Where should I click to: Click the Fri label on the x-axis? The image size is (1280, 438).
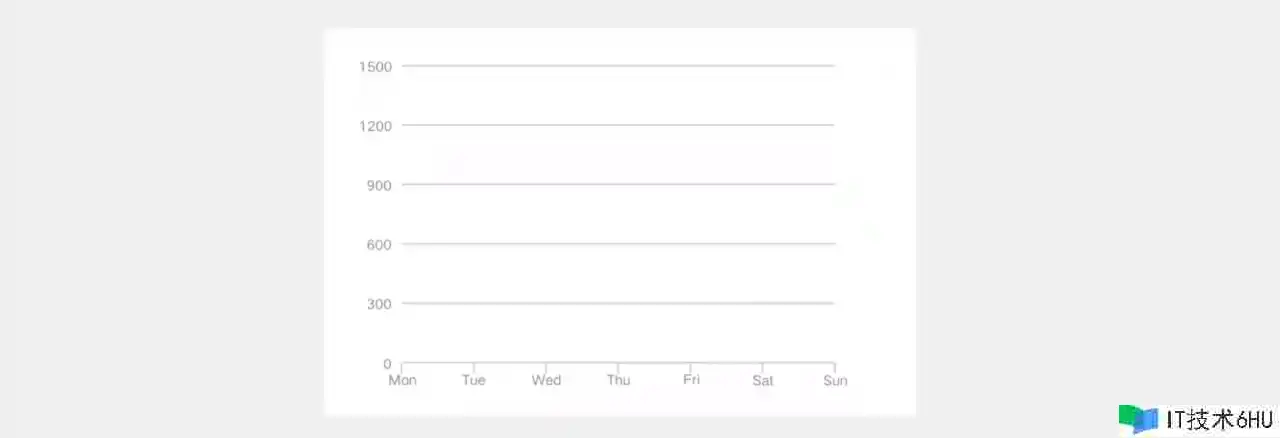[x=691, y=380]
